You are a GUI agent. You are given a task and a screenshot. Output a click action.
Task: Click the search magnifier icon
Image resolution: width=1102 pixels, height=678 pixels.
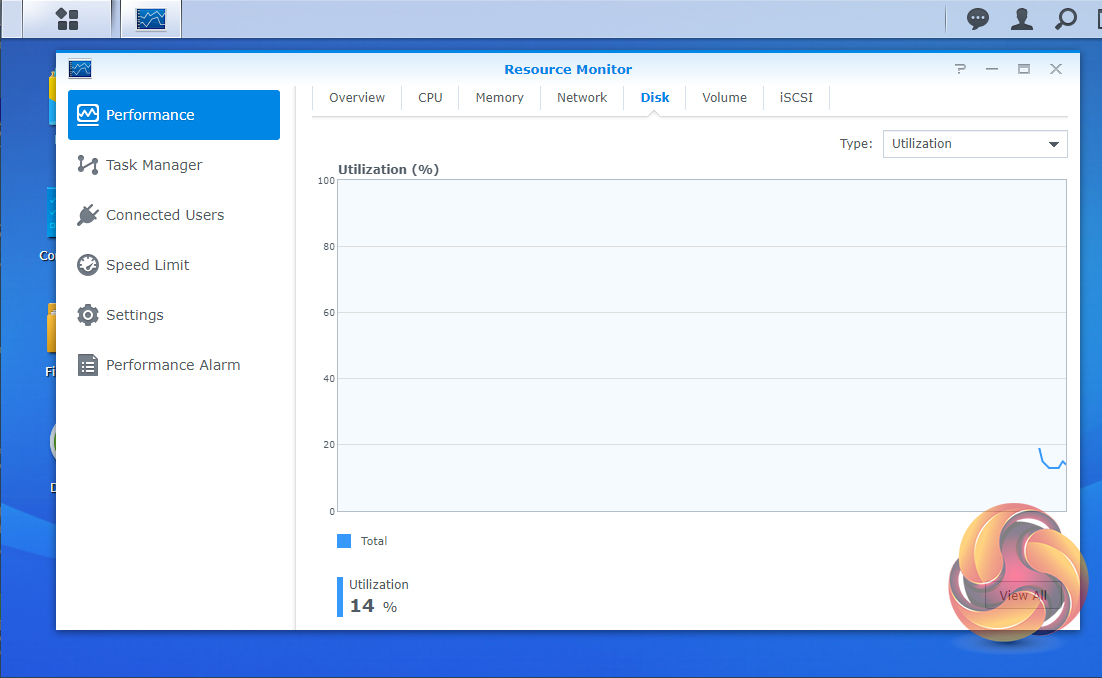1066,19
